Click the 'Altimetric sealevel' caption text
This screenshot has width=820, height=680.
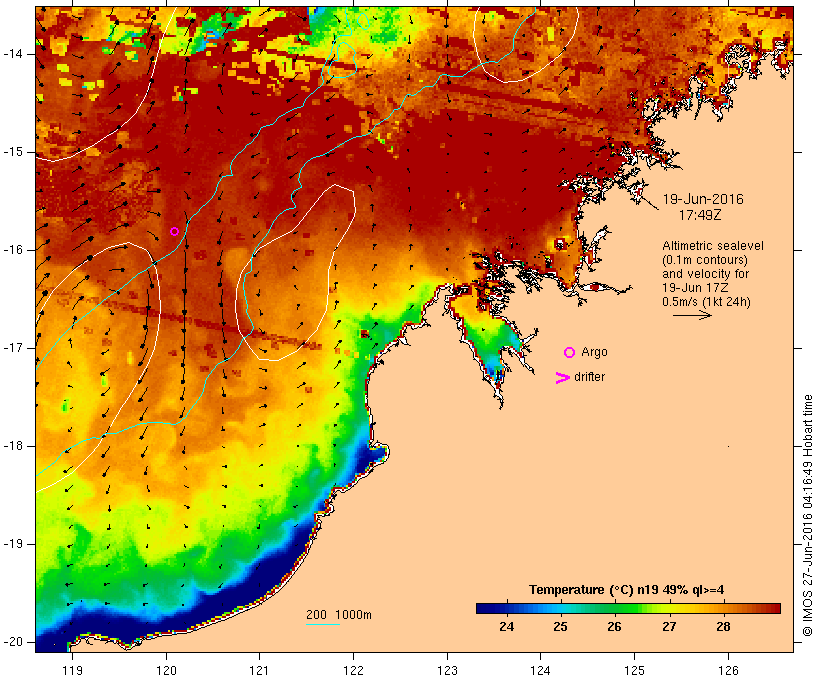click(713, 246)
